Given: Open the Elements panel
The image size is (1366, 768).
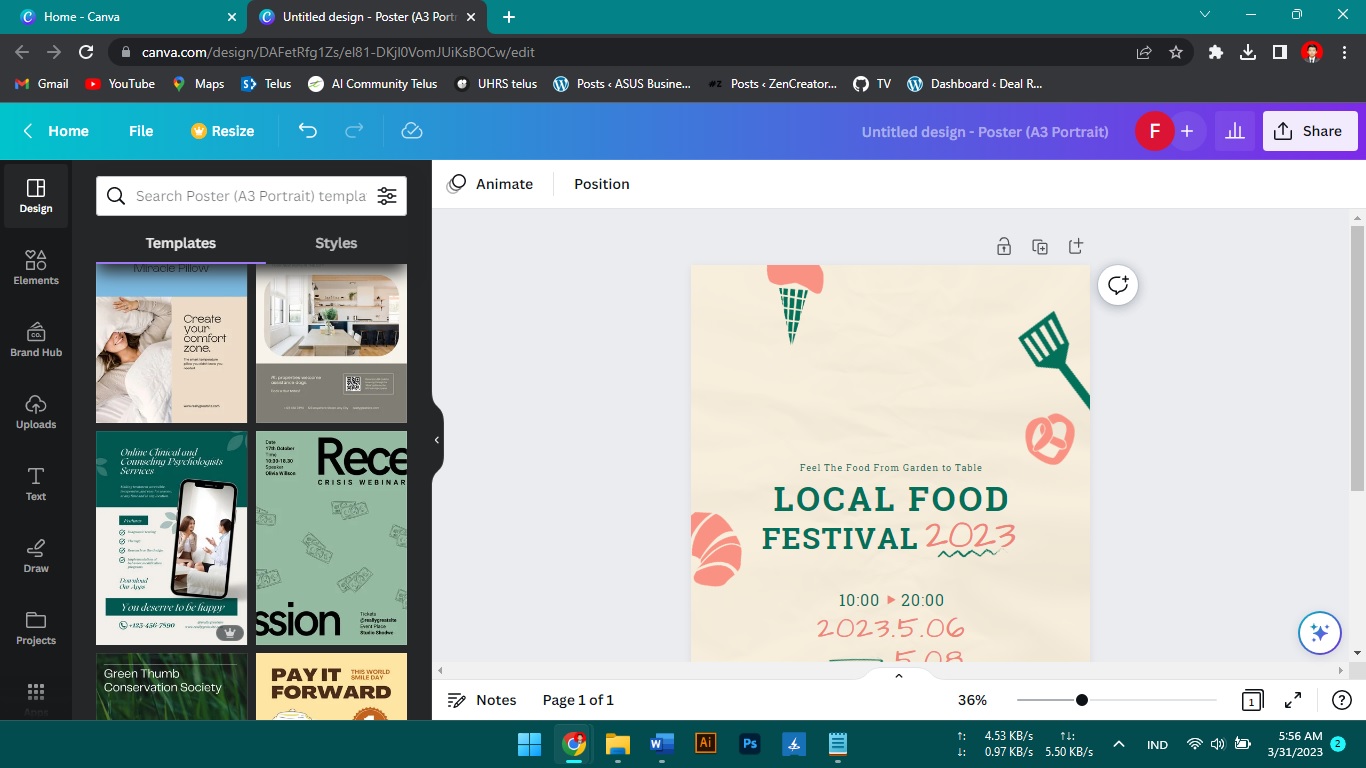Looking at the screenshot, I should pyautogui.click(x=36, y=268).
